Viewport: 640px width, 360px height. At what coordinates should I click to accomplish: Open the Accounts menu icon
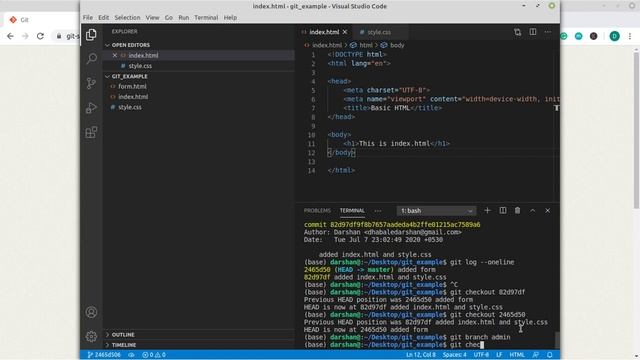tap(91, 312)
